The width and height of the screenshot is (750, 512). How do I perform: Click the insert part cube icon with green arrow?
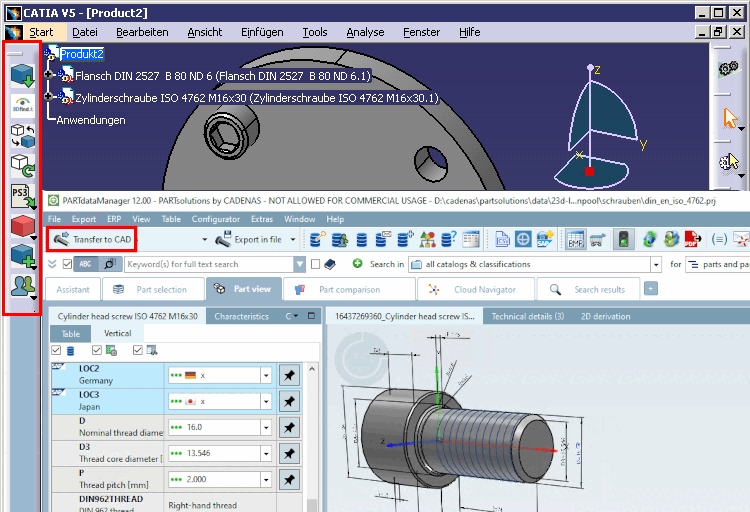(21, 75)
